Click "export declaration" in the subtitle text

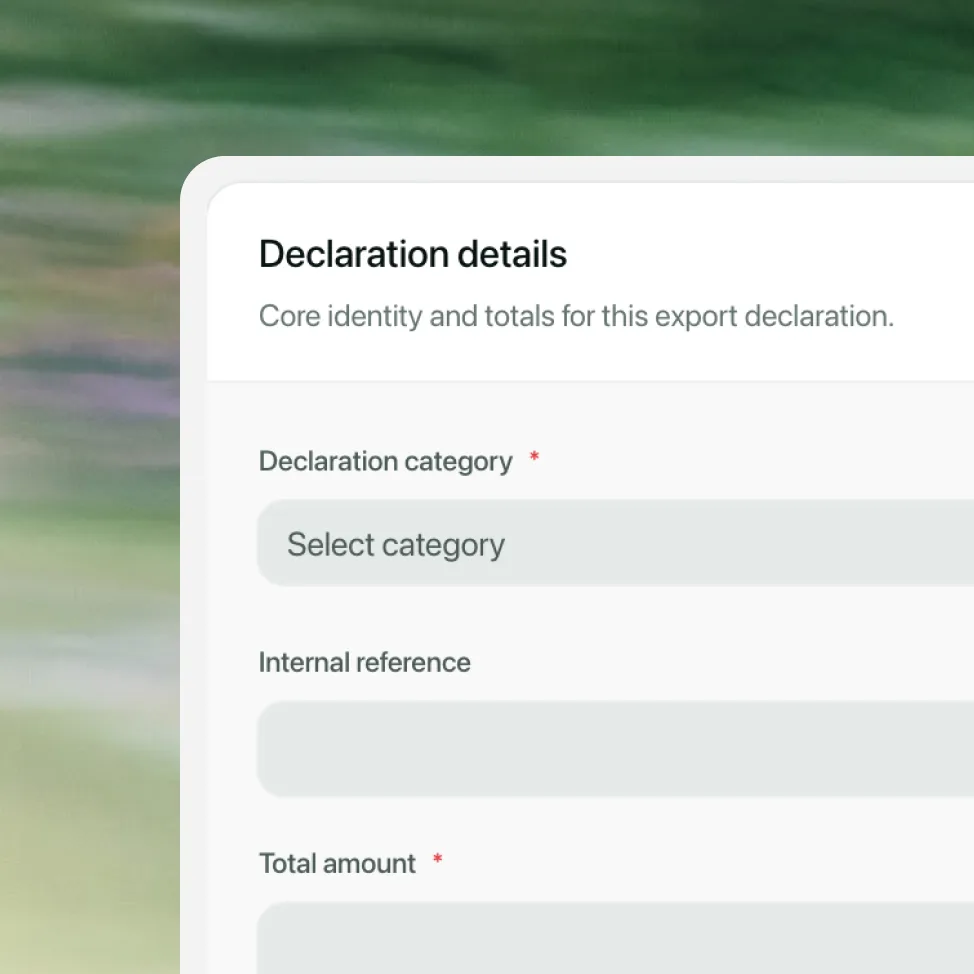tap(775, 316)
